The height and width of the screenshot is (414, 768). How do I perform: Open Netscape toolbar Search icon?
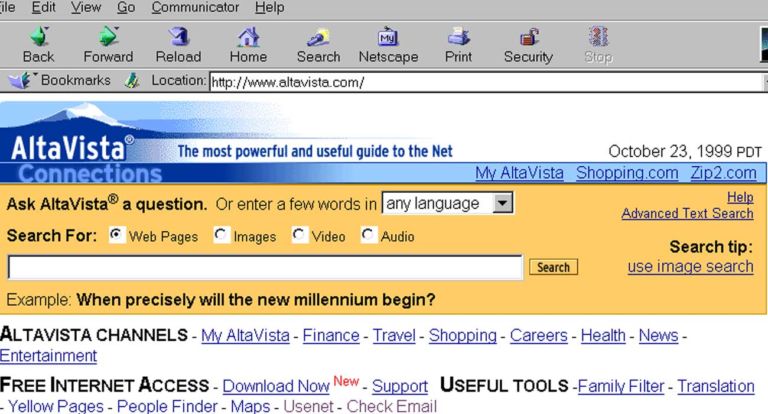(318, 37)
